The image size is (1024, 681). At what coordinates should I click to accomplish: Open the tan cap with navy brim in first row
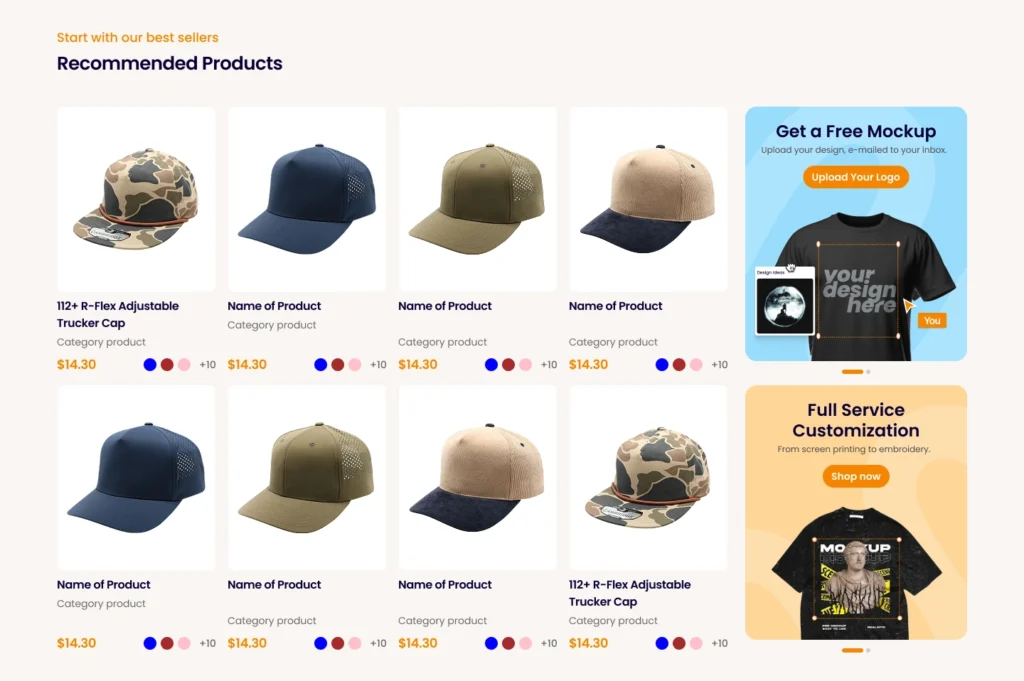pos(648,199)
